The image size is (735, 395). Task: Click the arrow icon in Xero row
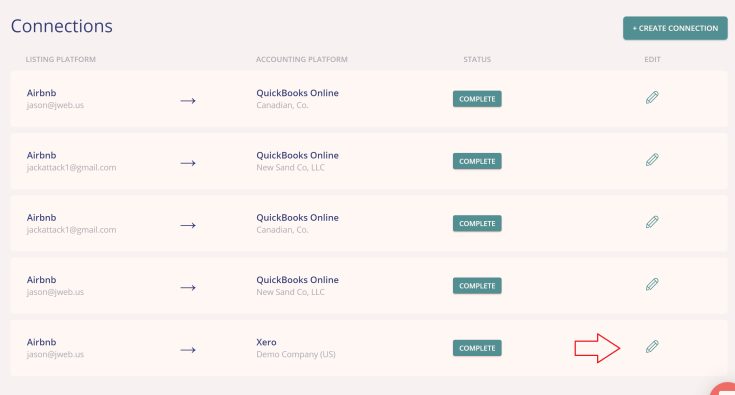pos(188,350)
